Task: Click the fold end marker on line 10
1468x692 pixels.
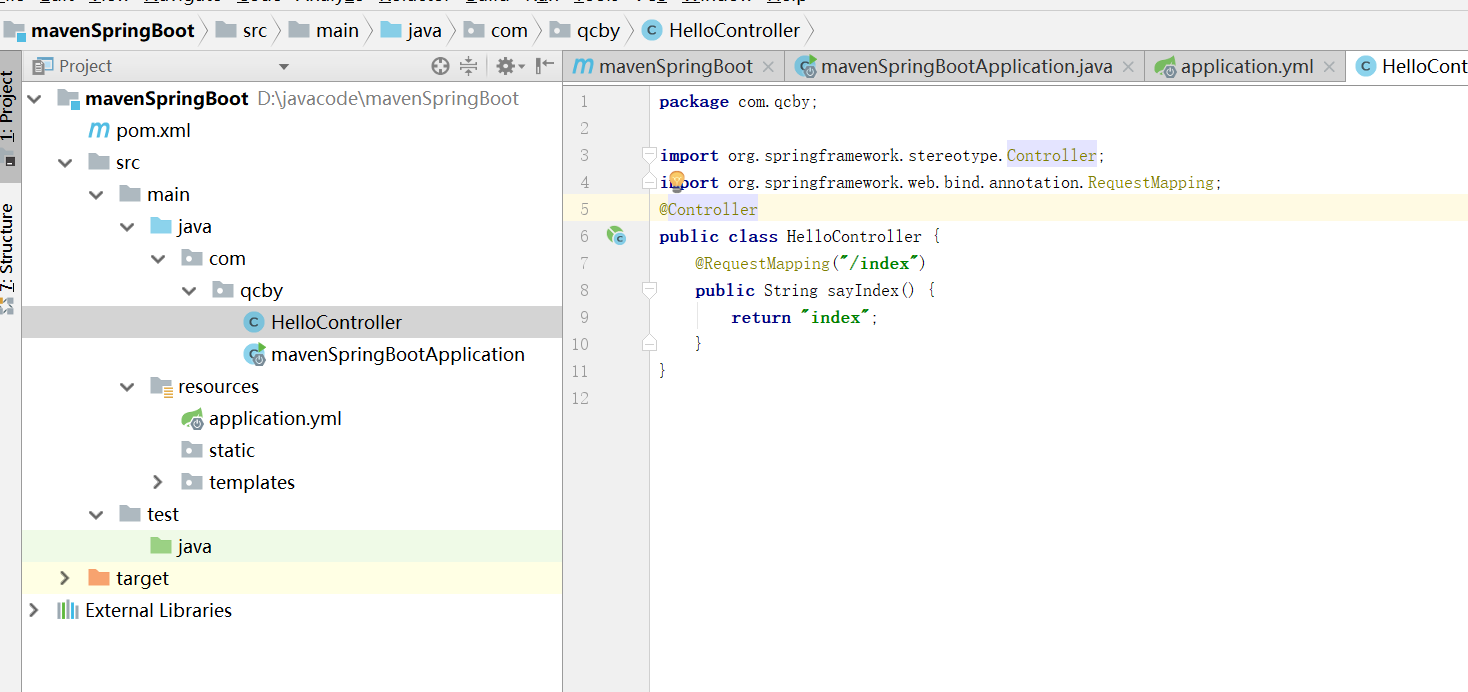Action: (x=649, y=344)
